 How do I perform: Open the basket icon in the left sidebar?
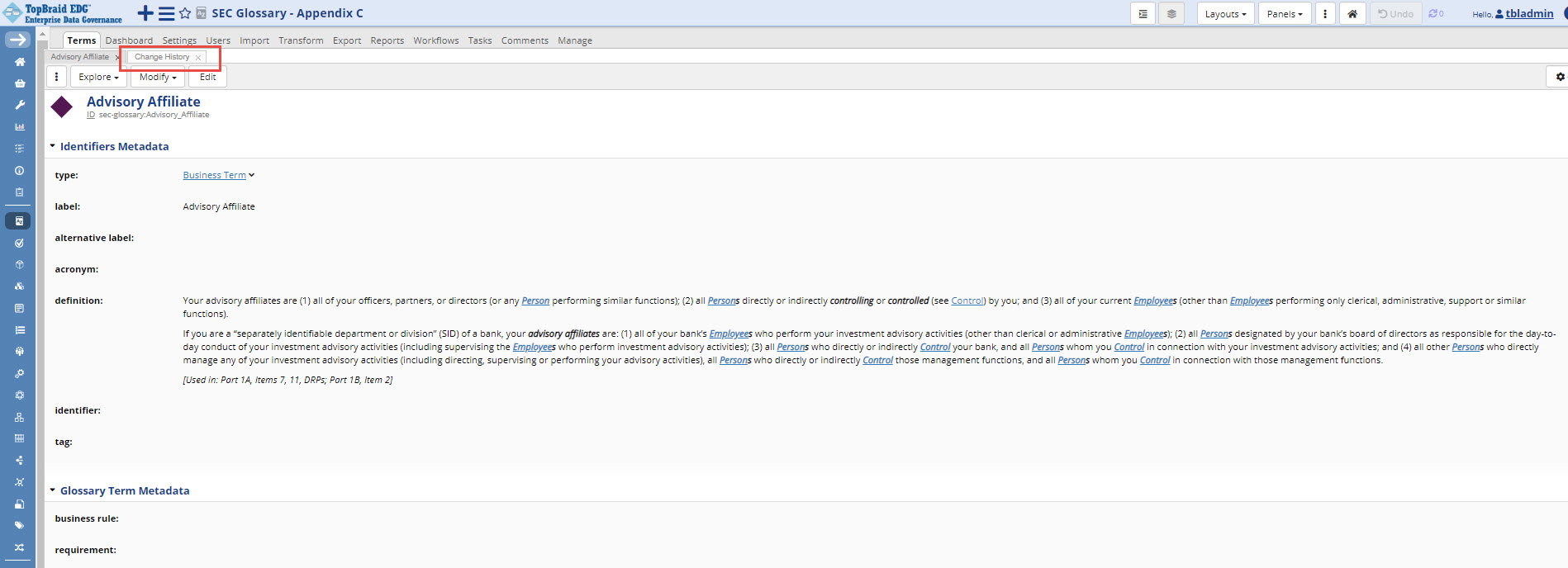pyautogui.click(x=19, y=83)
